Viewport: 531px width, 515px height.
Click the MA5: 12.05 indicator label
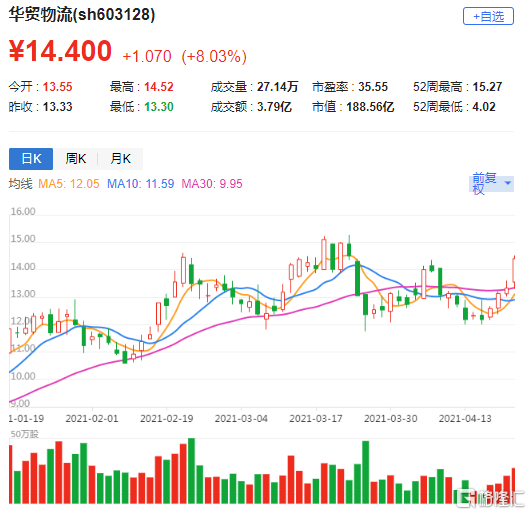coord(69,184)
